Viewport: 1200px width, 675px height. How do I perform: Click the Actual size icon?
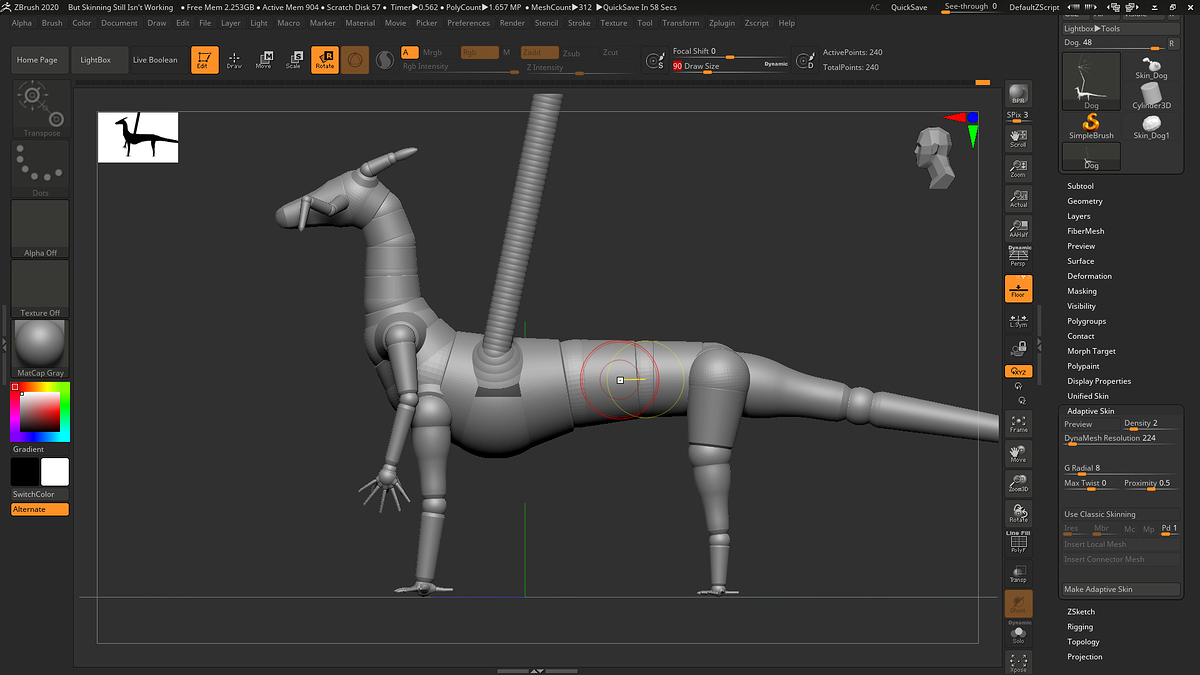(x=1018, y=198)
